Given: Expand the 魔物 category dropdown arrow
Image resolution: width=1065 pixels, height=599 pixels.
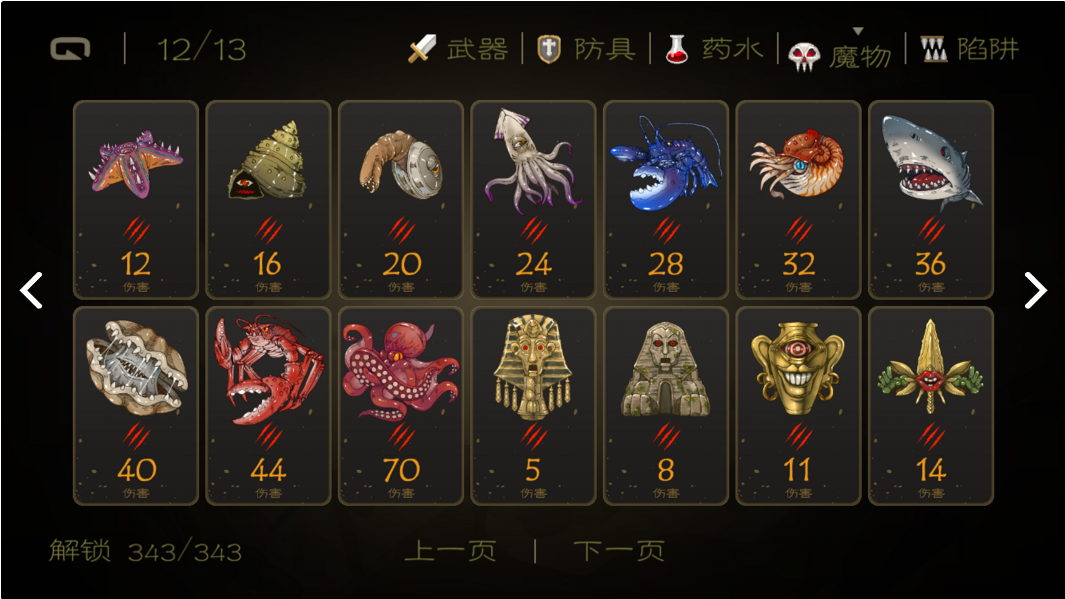Looking at the screenshot, I should coord(858,31).
